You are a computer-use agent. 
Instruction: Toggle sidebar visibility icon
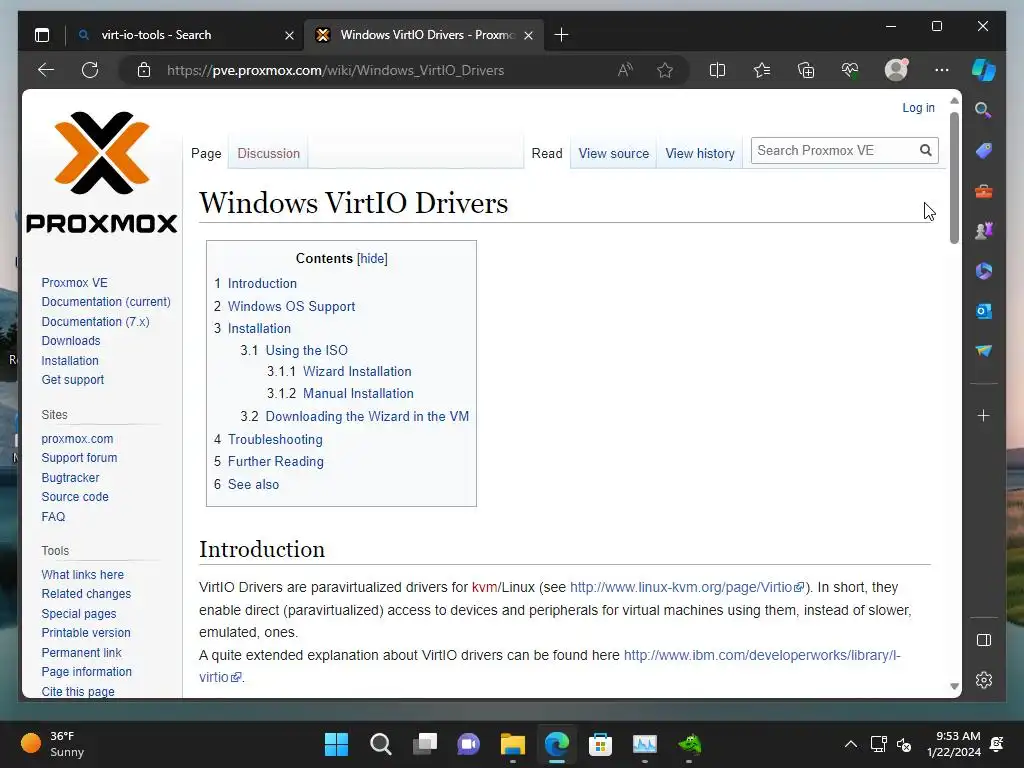984,640
